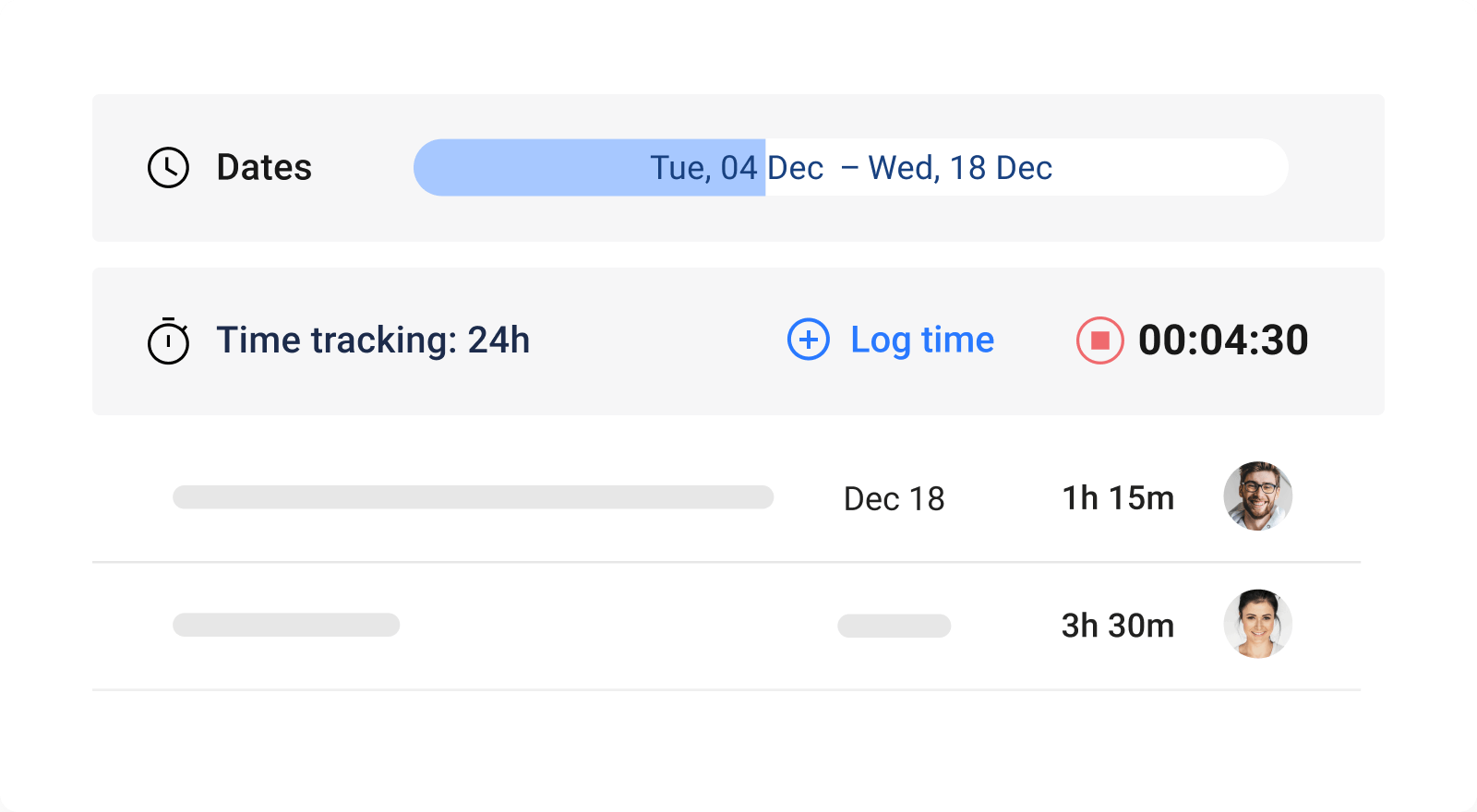The width and height of the screenshot is (1477, 812).
Task: Click the elapsed timer showing 00:04:30
Action: point(1224,340)
